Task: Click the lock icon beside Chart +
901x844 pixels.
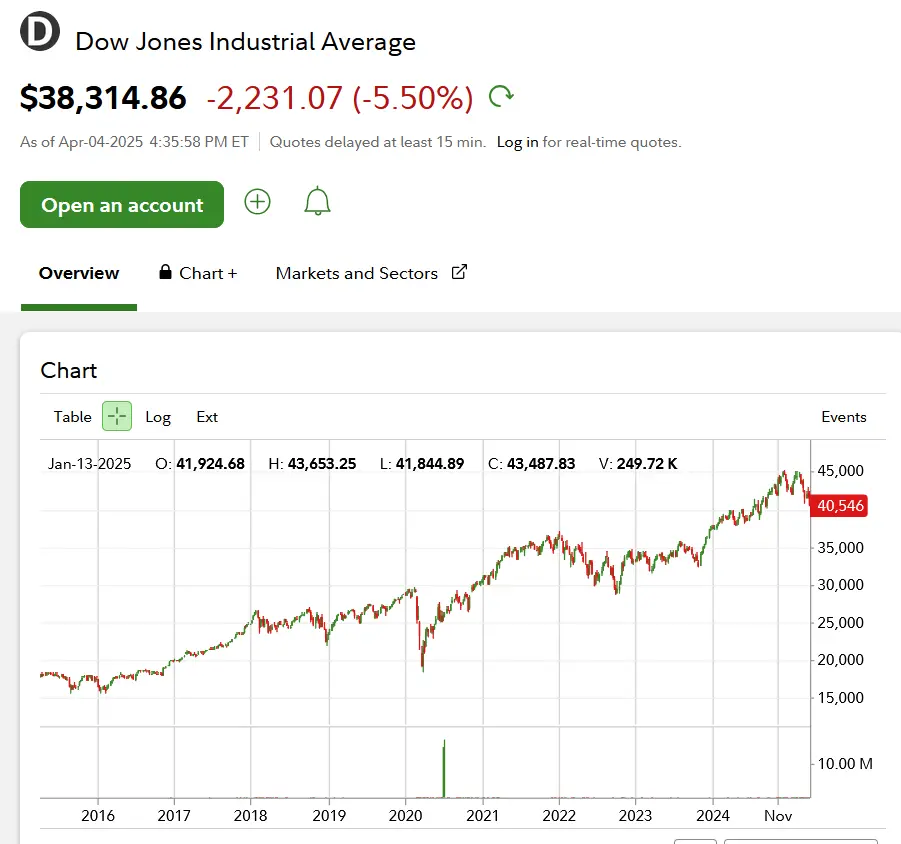Action: point(166,272)
